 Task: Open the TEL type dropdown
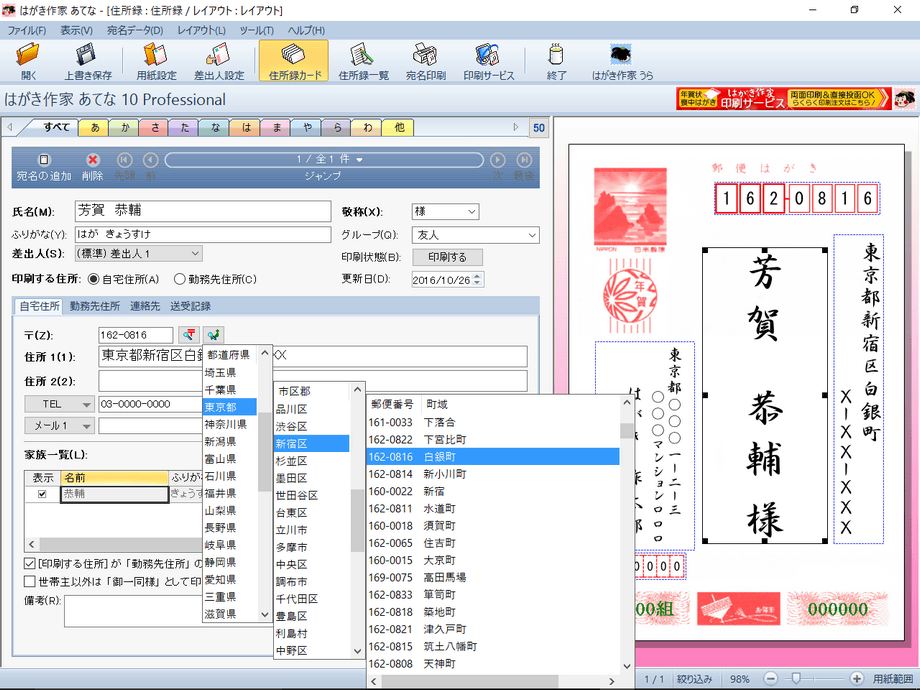[x=59, y=404]
